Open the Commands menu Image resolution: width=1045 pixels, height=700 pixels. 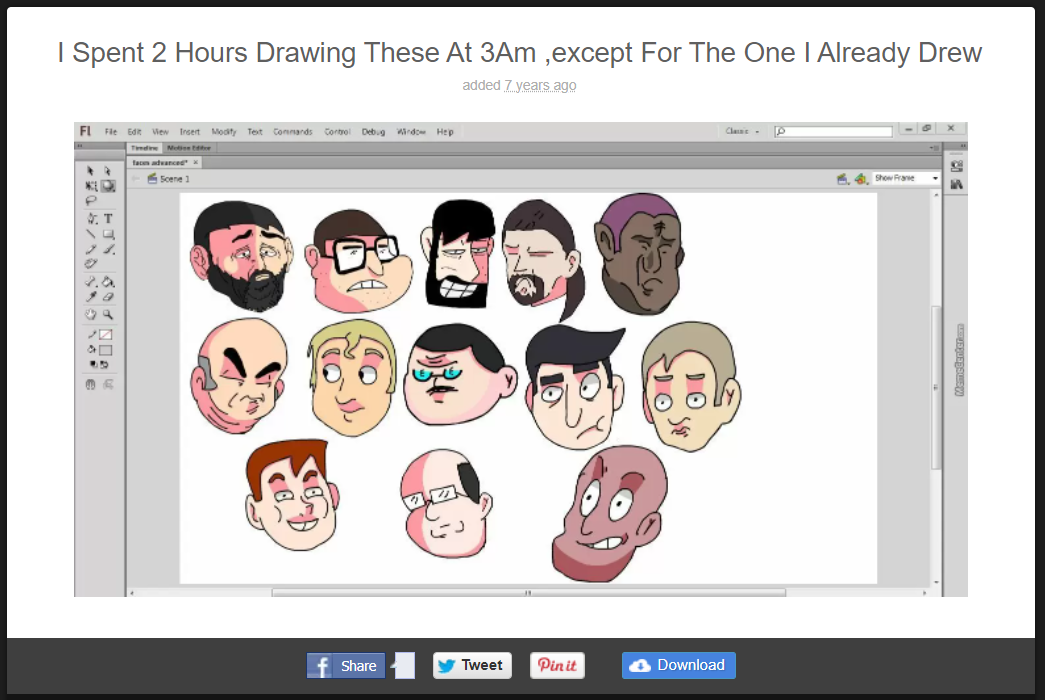pyautogui.click(x=293, y=131)
